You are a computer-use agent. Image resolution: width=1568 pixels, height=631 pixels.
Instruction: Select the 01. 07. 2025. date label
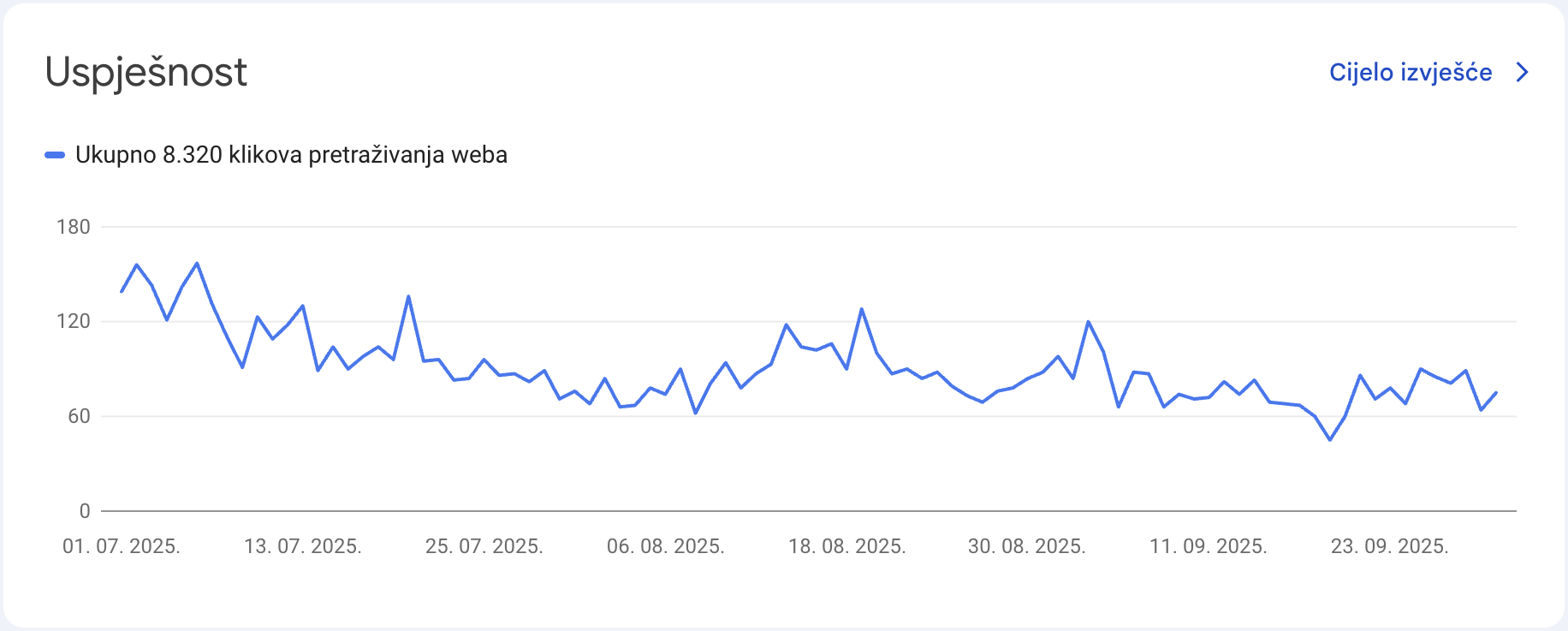coord(122,546)
